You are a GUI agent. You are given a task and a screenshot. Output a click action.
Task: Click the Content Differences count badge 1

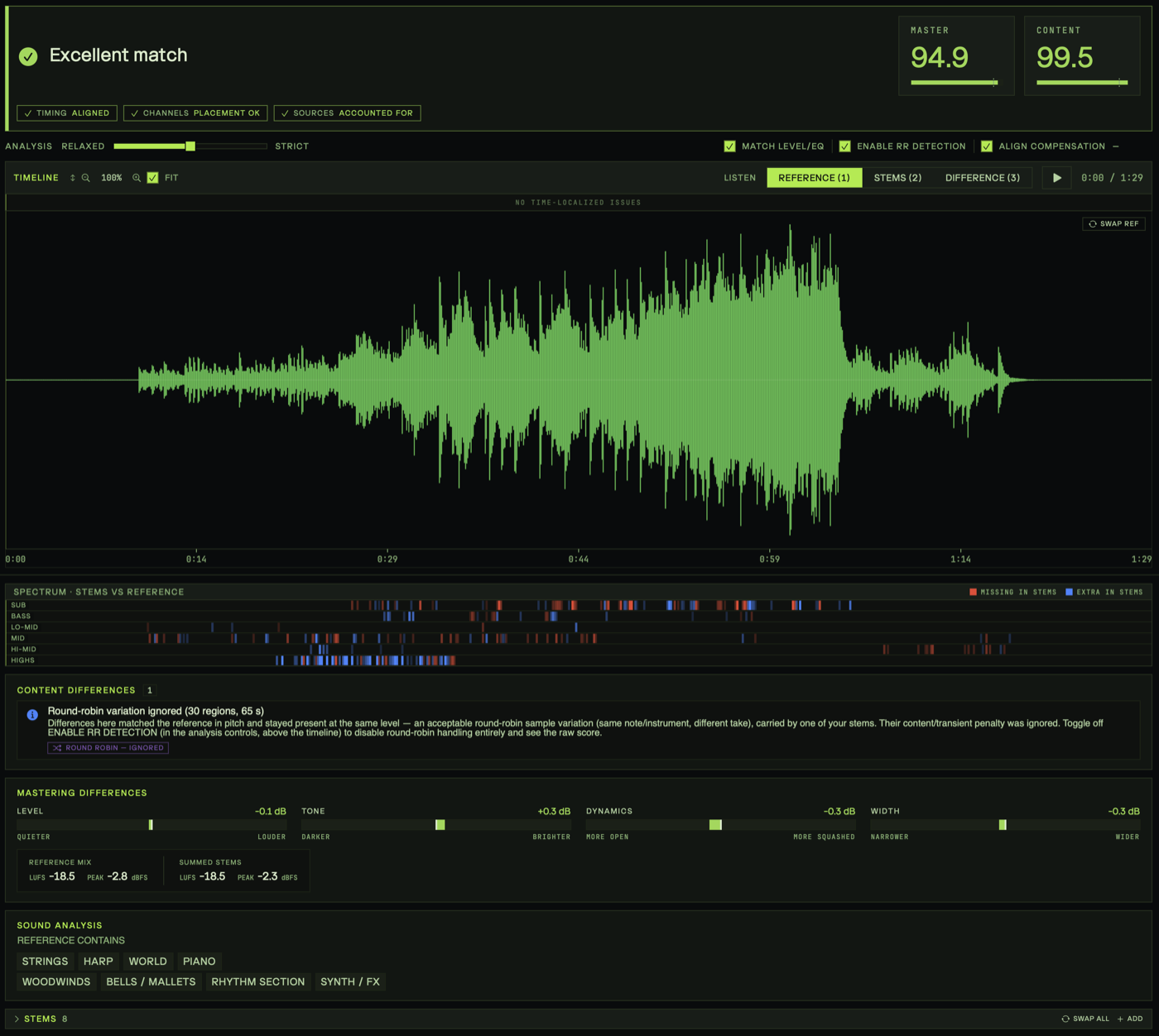click(x=150, y=690)
